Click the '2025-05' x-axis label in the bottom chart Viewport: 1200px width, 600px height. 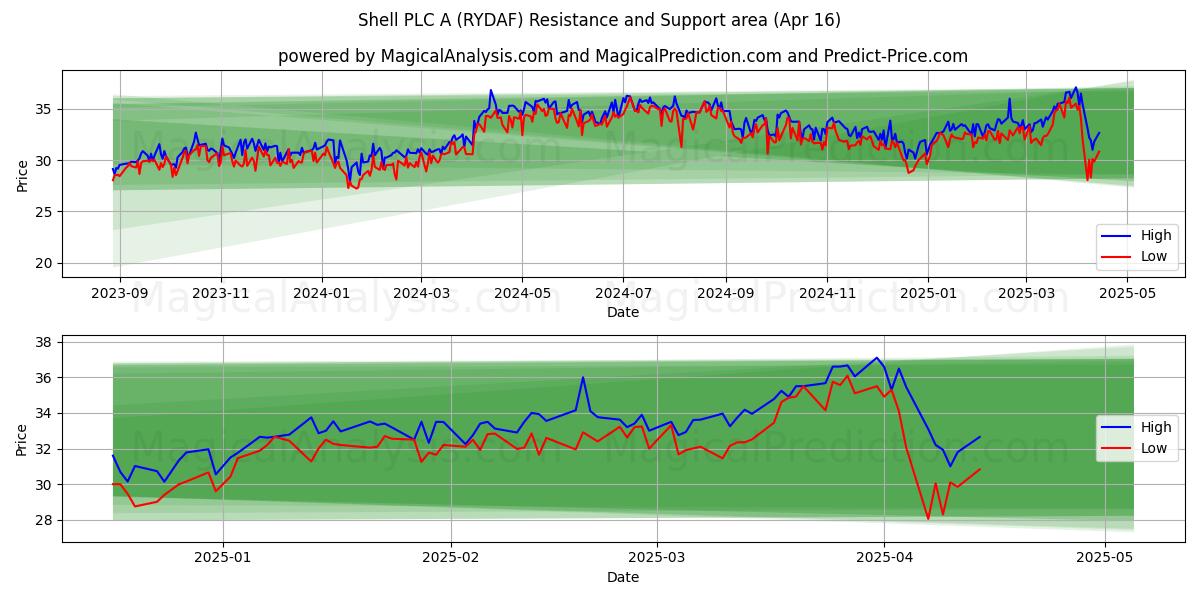click(1105, 560)
